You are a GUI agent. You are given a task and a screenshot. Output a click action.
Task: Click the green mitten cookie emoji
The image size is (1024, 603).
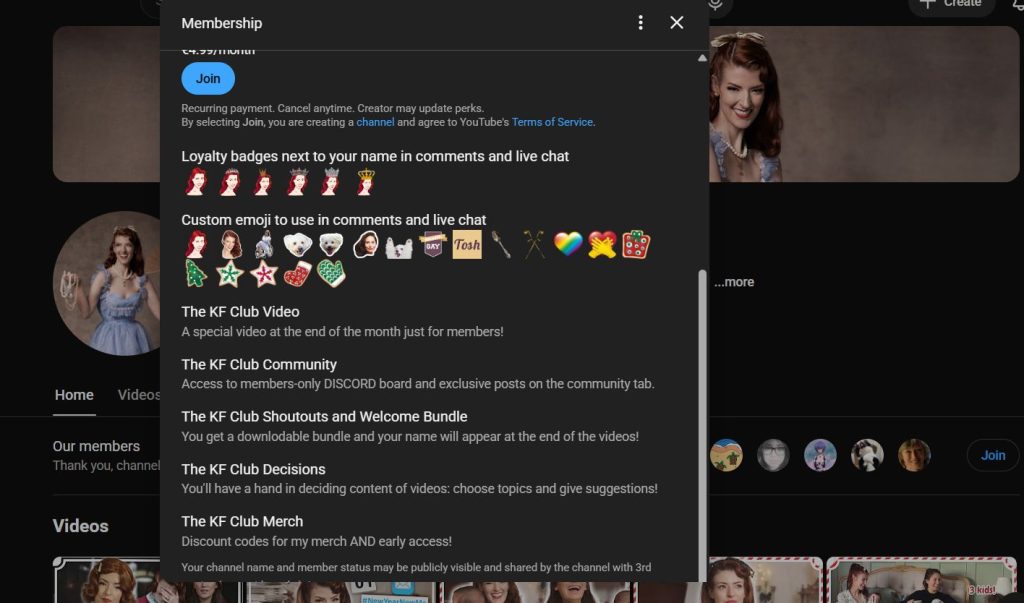click(331, 273)
